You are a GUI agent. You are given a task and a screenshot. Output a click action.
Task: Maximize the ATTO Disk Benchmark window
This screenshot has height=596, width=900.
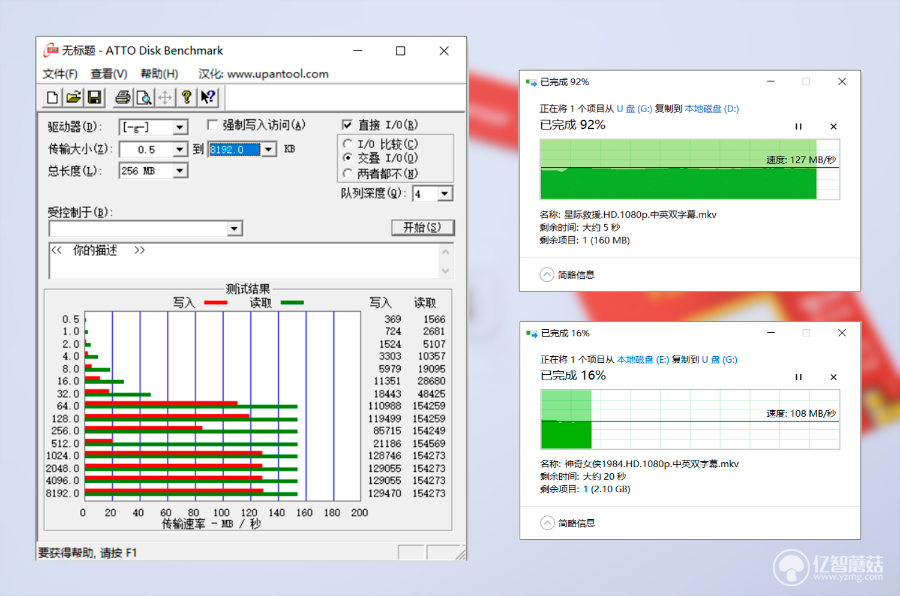point(401,51)
